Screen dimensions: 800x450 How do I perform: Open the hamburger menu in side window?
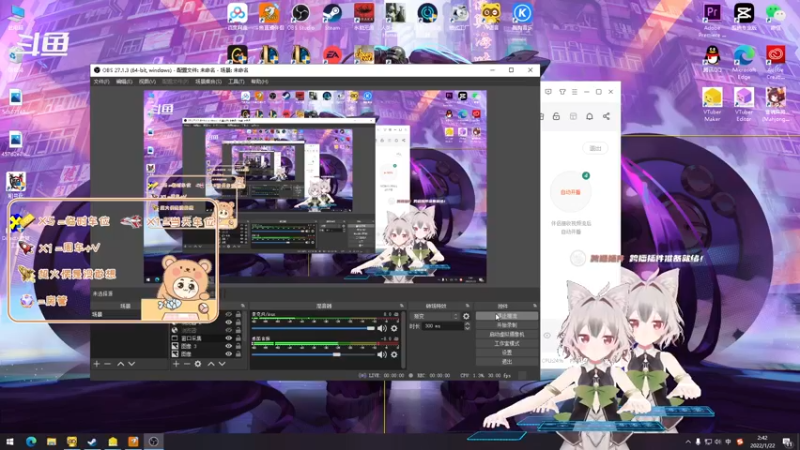click(x=574, y=92)
